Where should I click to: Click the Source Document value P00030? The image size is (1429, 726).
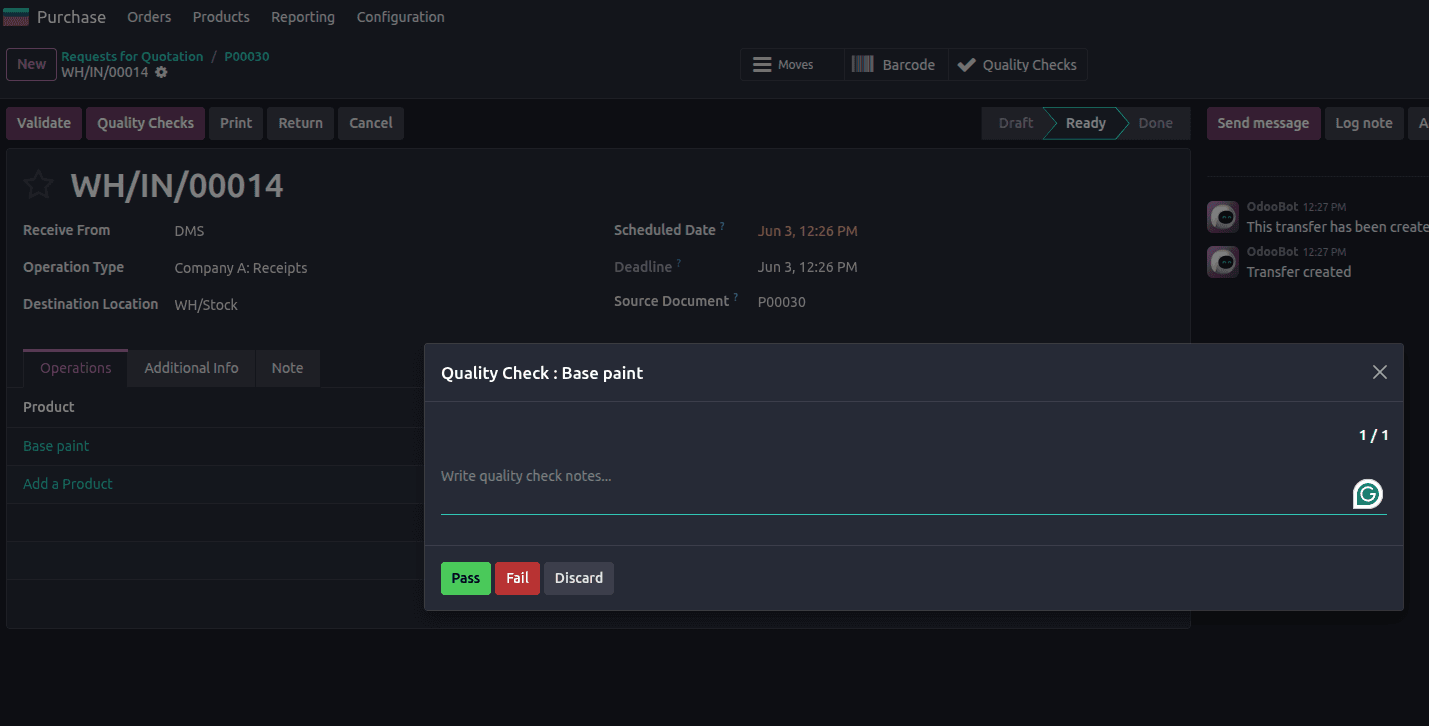[x=781, y=302]
